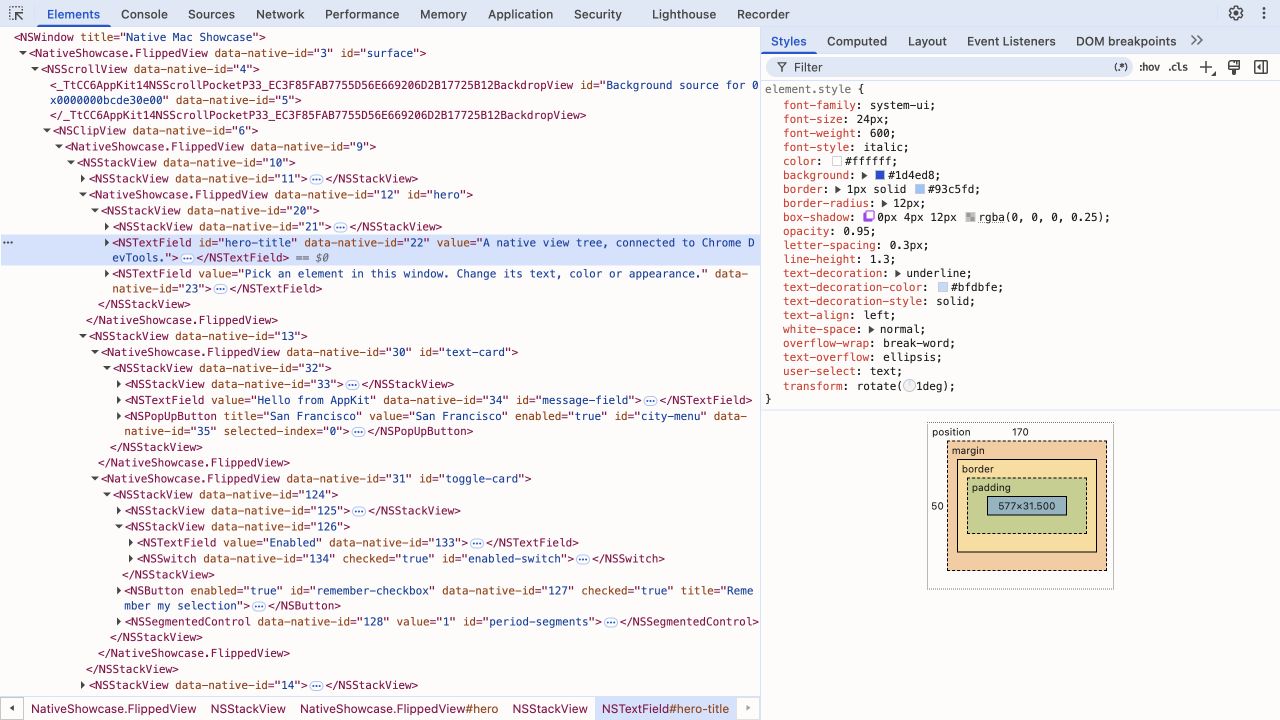Expand the background shorthand property

pos(865,175)
